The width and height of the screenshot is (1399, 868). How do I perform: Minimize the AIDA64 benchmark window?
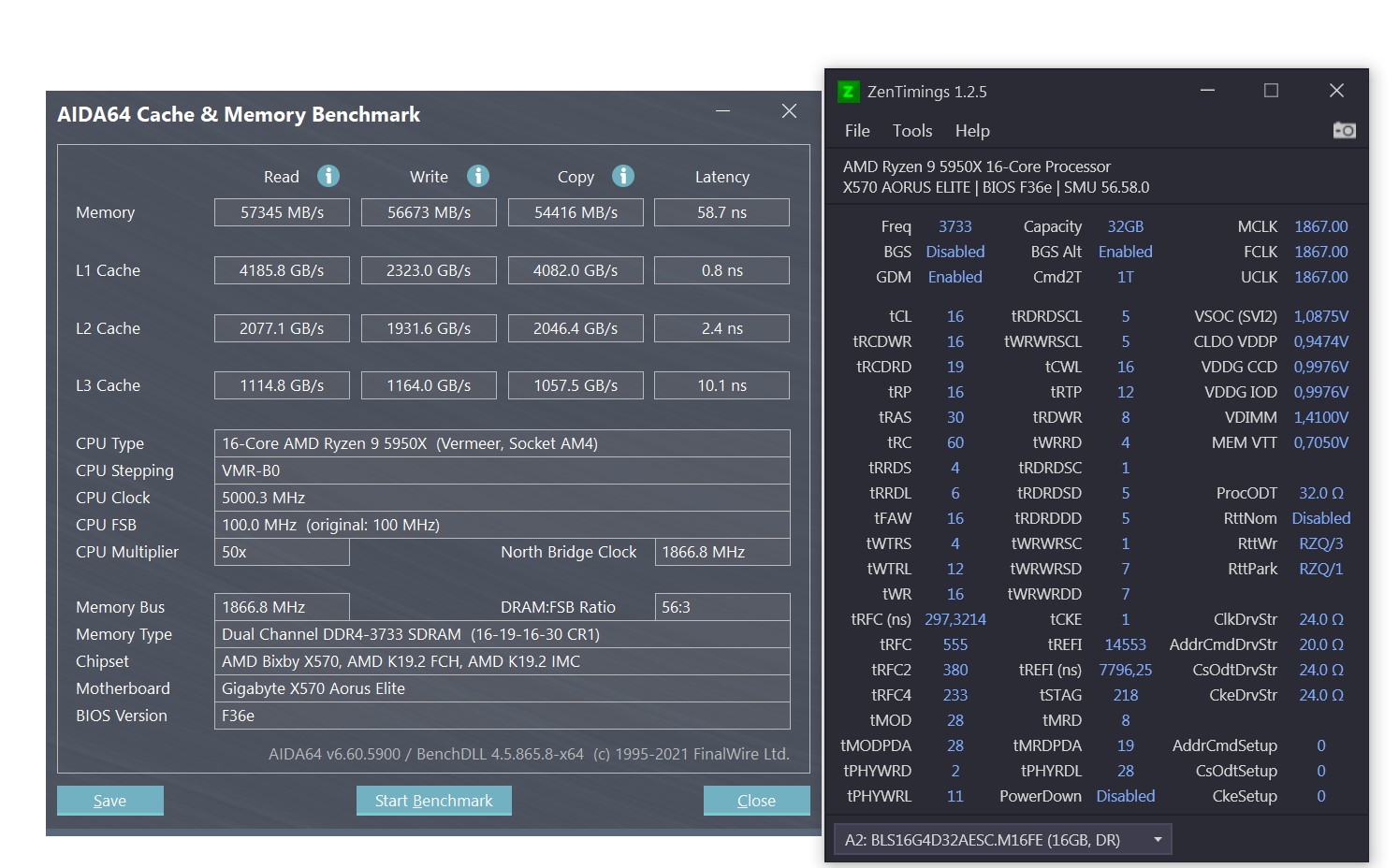coord(722,110)
